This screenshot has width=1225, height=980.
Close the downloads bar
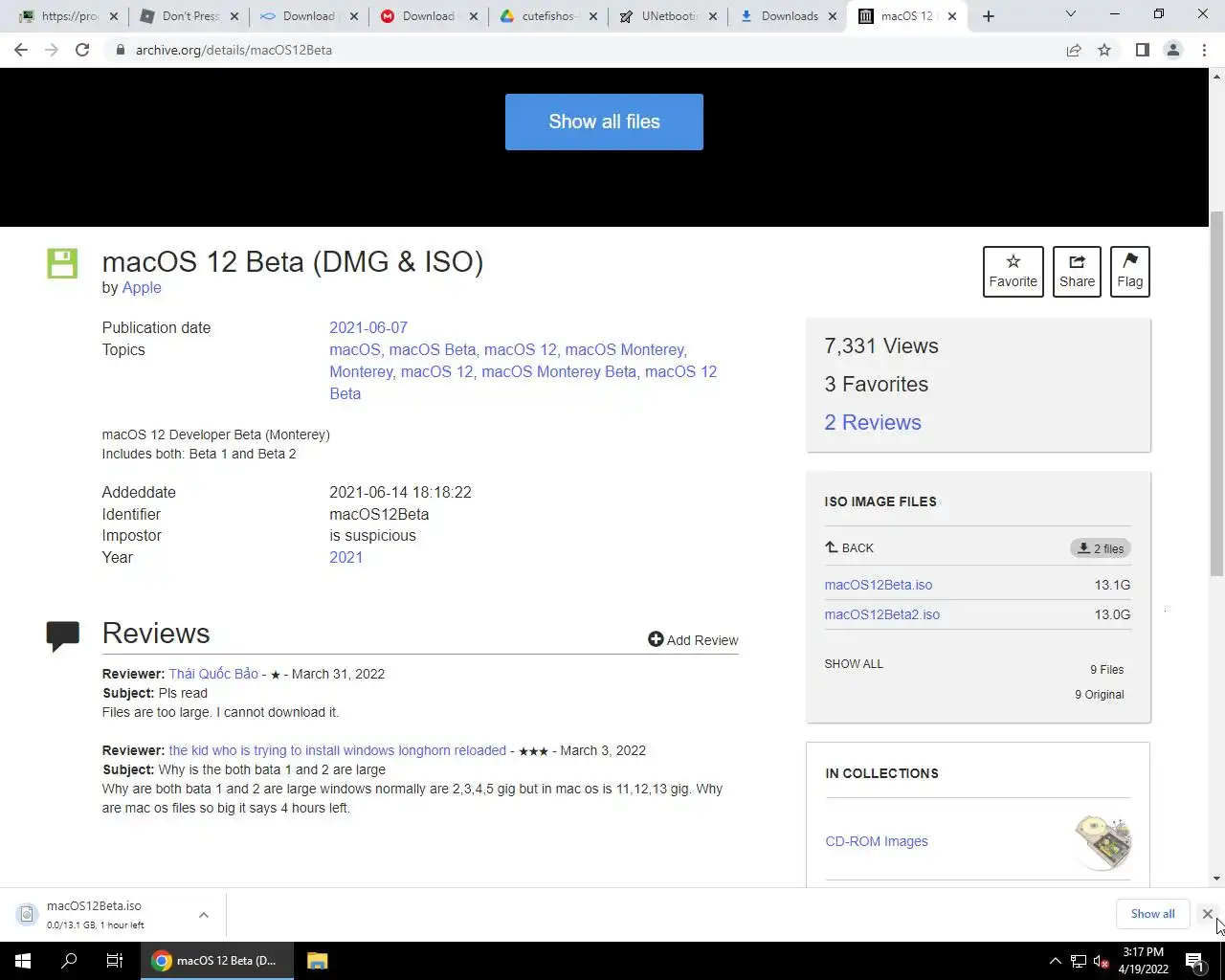[x=1207, y=914]
